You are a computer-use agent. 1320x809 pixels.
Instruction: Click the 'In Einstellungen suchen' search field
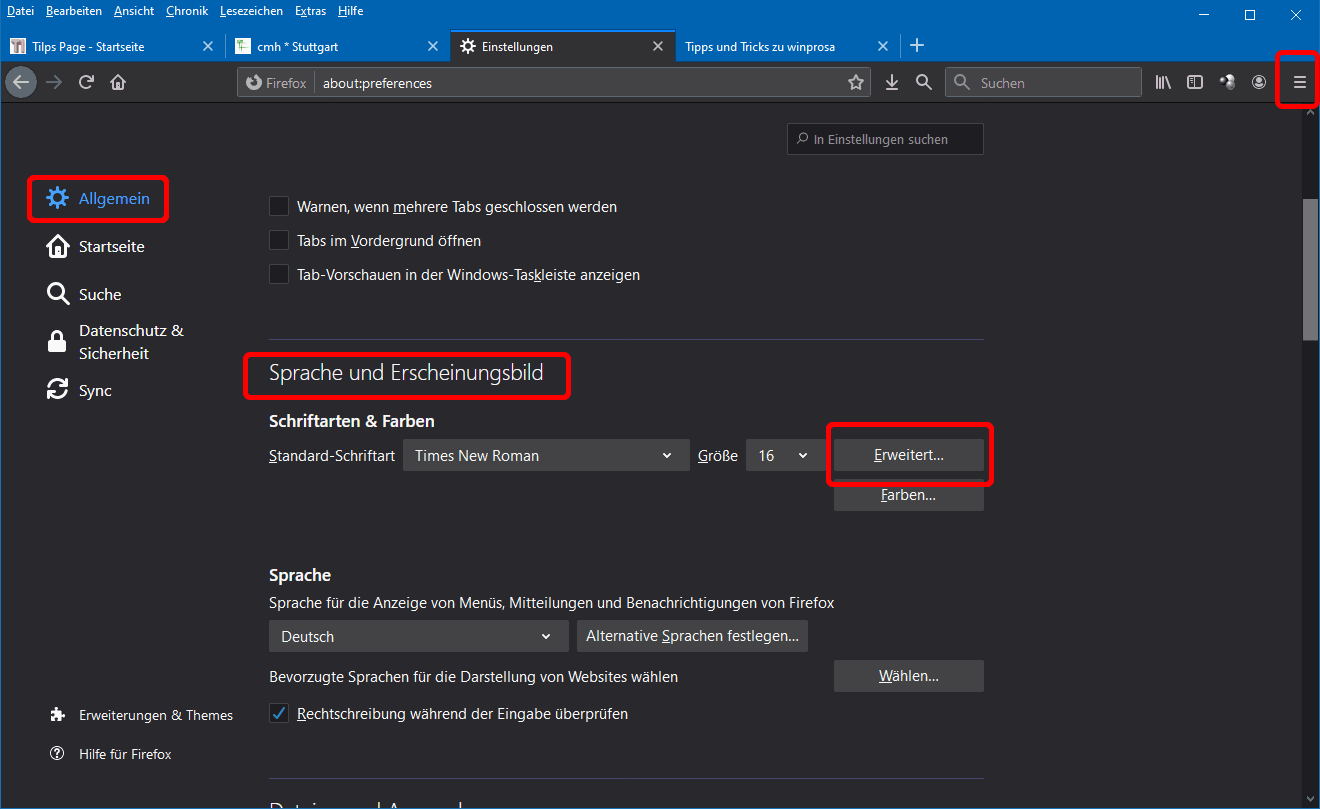point(885,140)
